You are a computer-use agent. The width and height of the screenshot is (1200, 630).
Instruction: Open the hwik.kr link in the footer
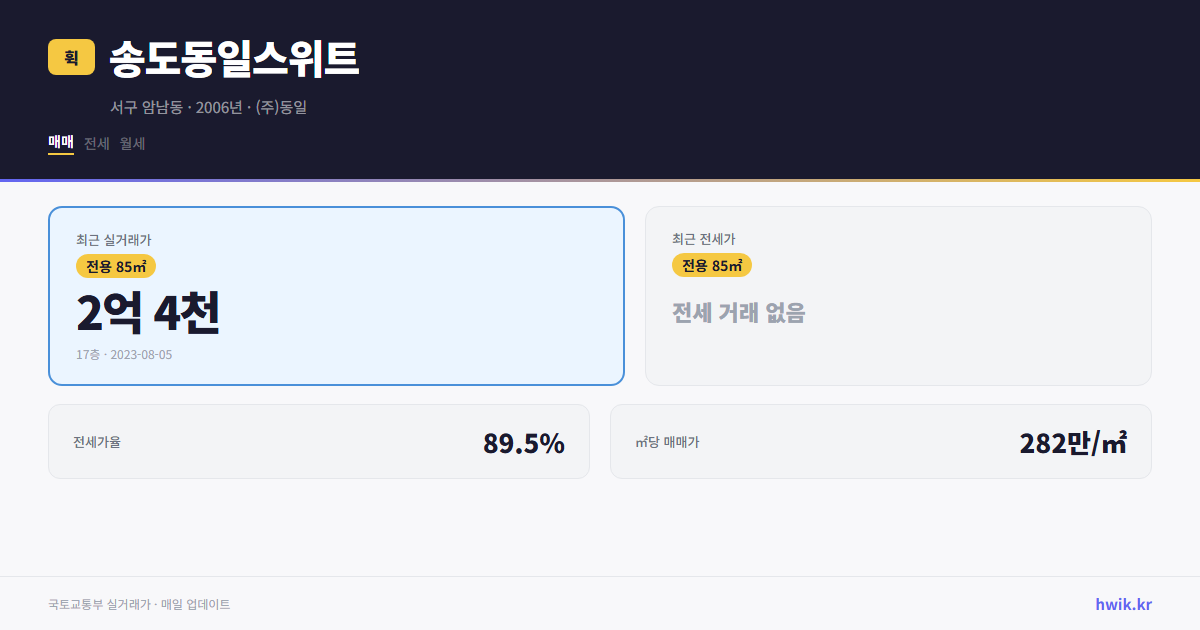coord(1123,604)
